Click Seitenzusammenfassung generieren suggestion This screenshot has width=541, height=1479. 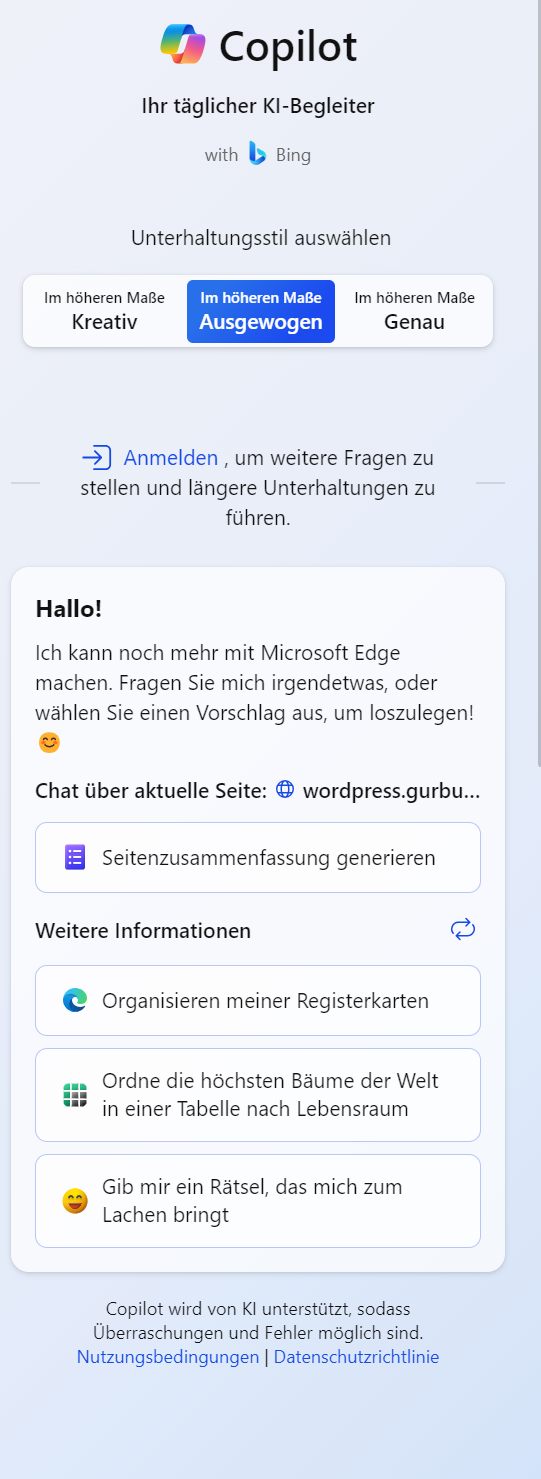pos(258,857)
